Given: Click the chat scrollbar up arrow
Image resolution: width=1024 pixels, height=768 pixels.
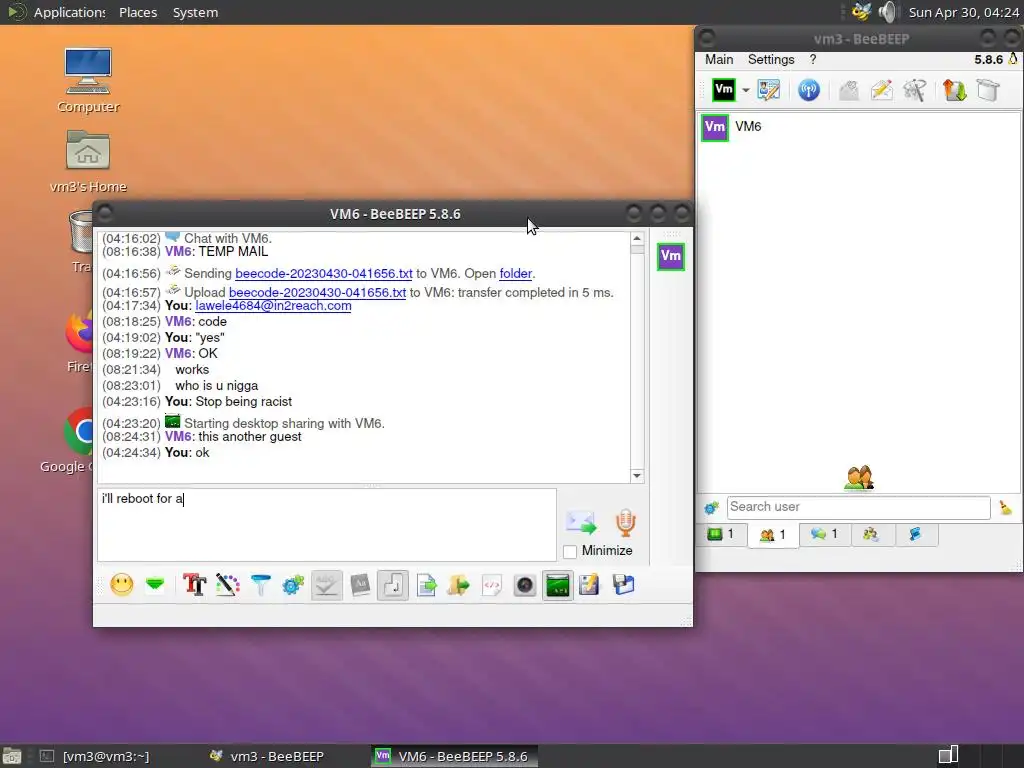Looking at the screenshot, I should 637,238.
